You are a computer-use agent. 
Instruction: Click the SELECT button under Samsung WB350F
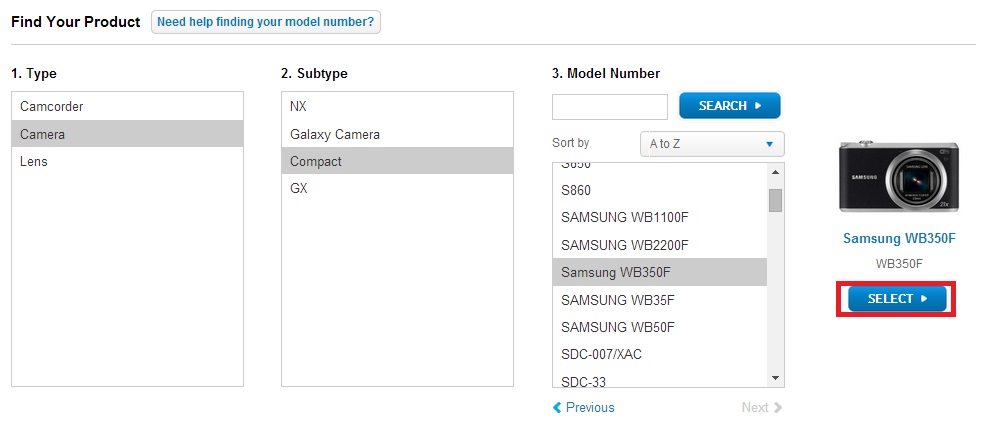[x=896, y=298]
